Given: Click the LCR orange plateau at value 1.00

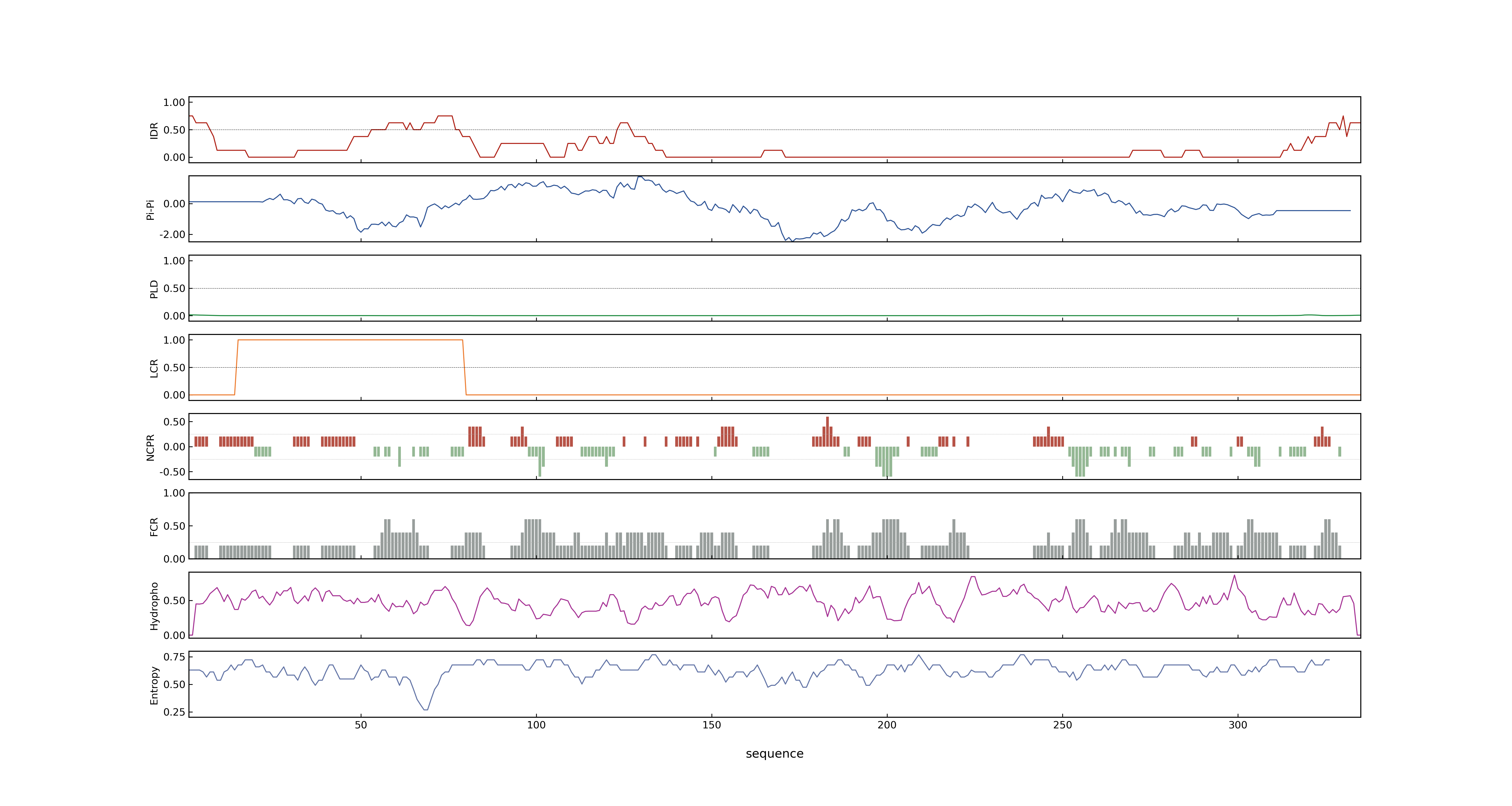Looking at the screenshot, I should pyautogui.click(x=350, y=340).
